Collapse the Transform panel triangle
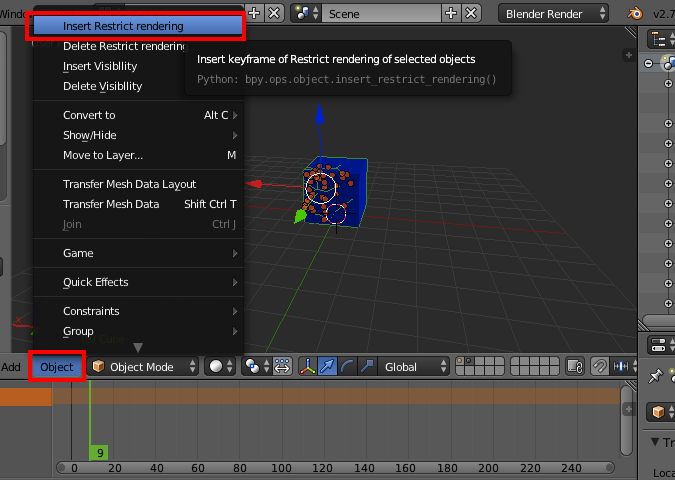Screen dimensions: 675x480 (655, 442)
